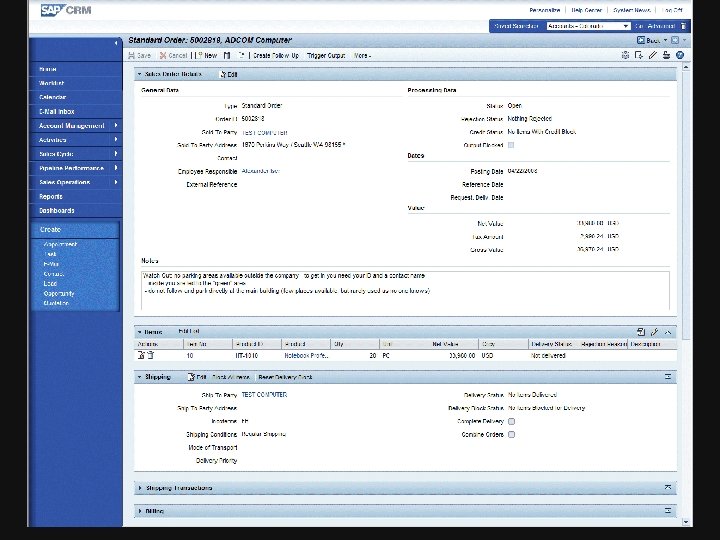The image size is (720, 540).
Task: Expand the Sales Cycle submenu arrow
Action: [x=116, y=153]
